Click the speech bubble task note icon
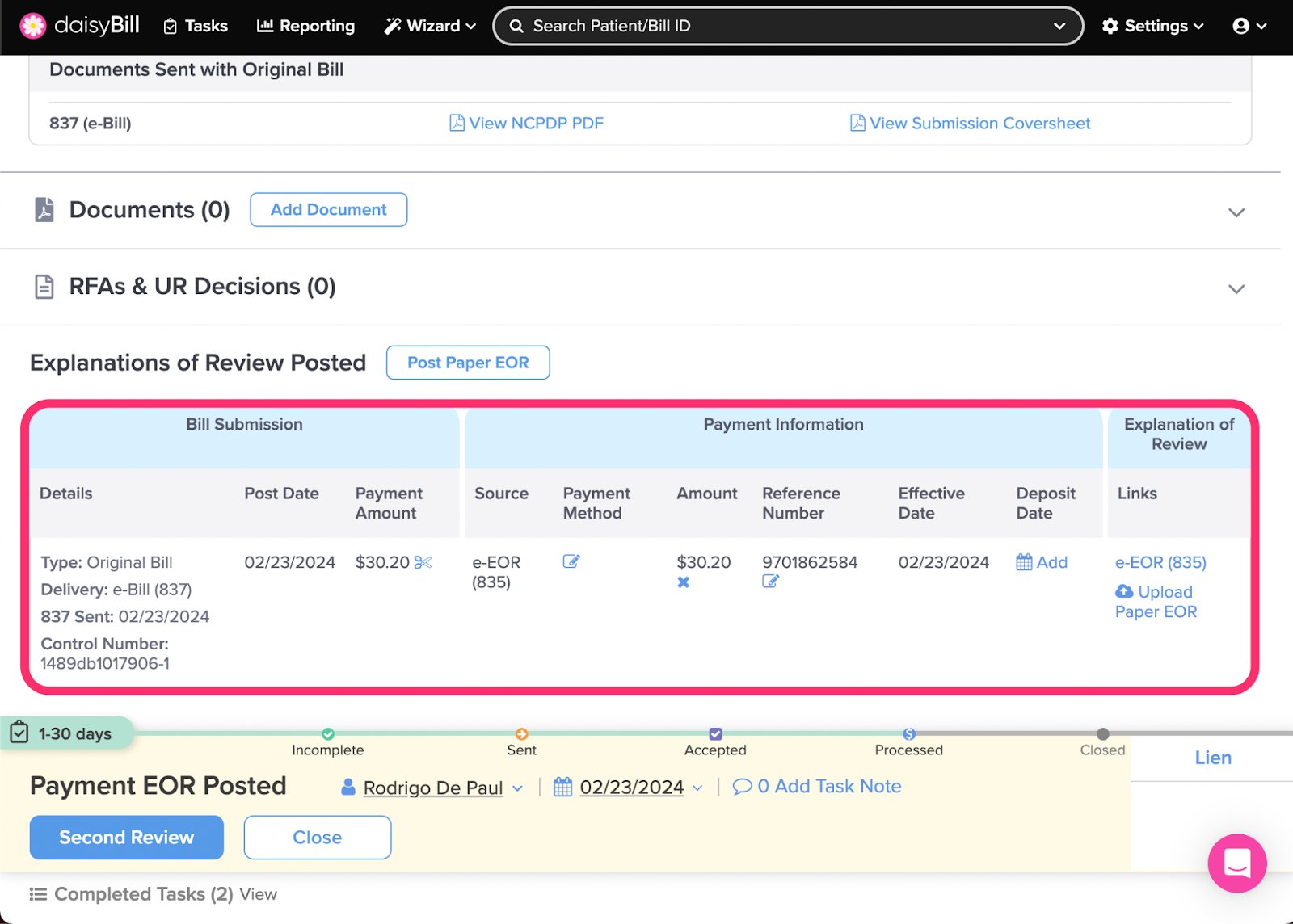 click(742, 787)
